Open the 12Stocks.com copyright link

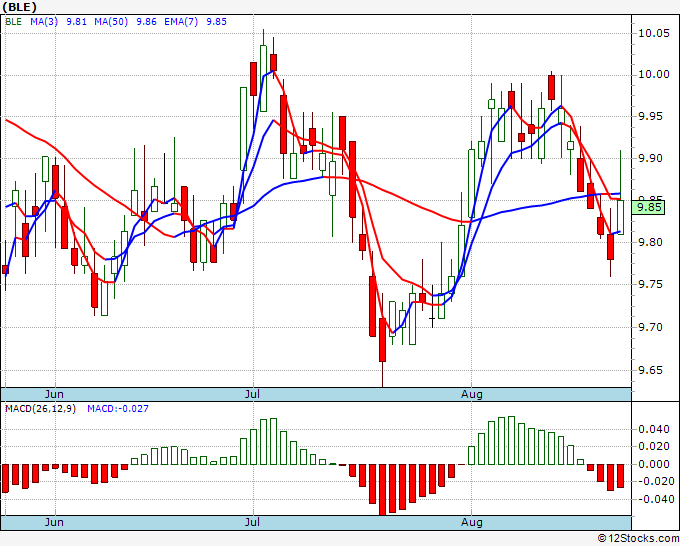pyautogui.click(x=638, y=539)
